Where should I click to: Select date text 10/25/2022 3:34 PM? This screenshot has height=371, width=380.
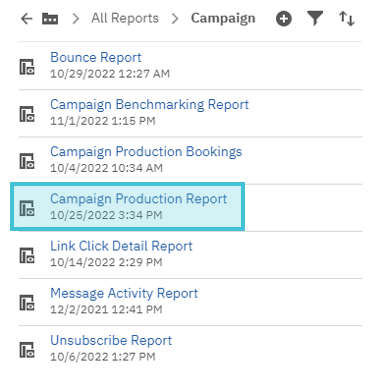click(106, 215)
